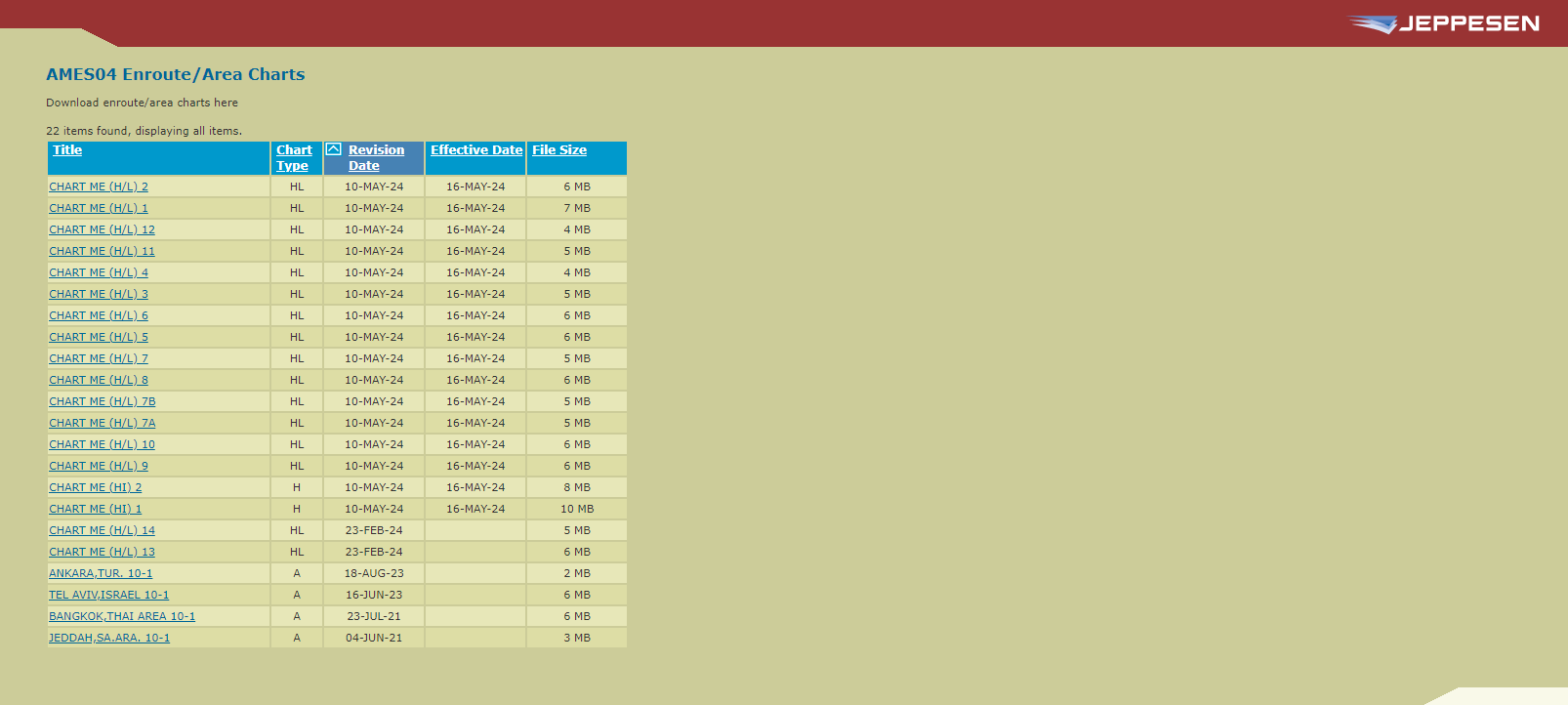The width and height of the screenshot is (1568, 705).
Task: Select CHART ME (H/L) 7A link
Action: coord(103,423)
